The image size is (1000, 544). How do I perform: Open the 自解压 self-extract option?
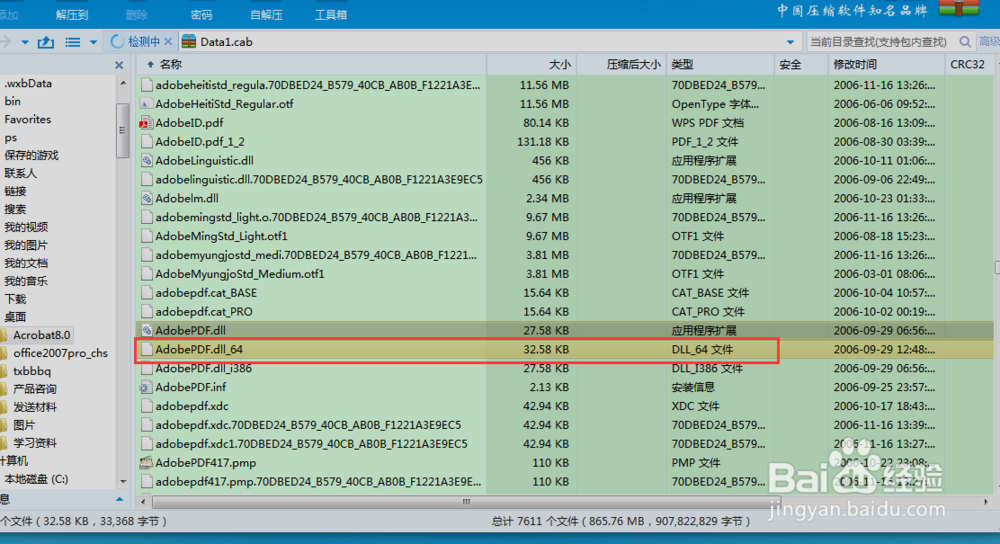click(267, 15)
